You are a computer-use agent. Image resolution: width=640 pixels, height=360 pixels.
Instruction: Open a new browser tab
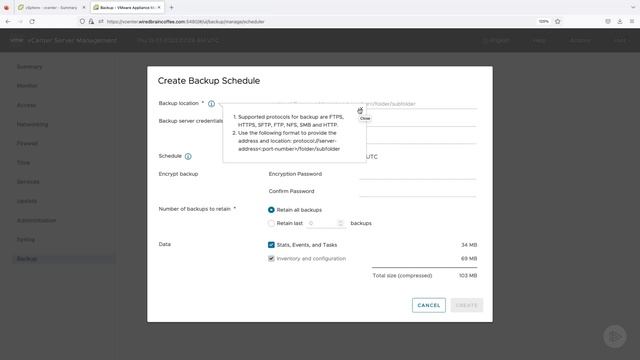(171, 7)
